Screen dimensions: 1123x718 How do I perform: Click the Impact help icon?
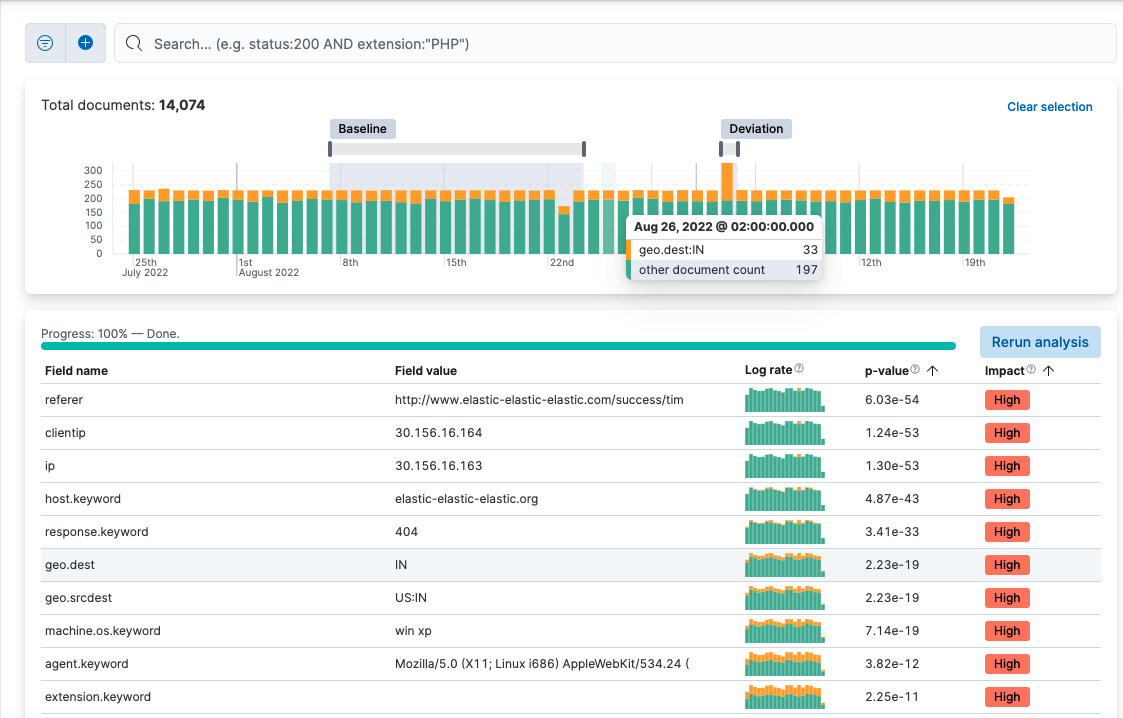(1031, 370)
